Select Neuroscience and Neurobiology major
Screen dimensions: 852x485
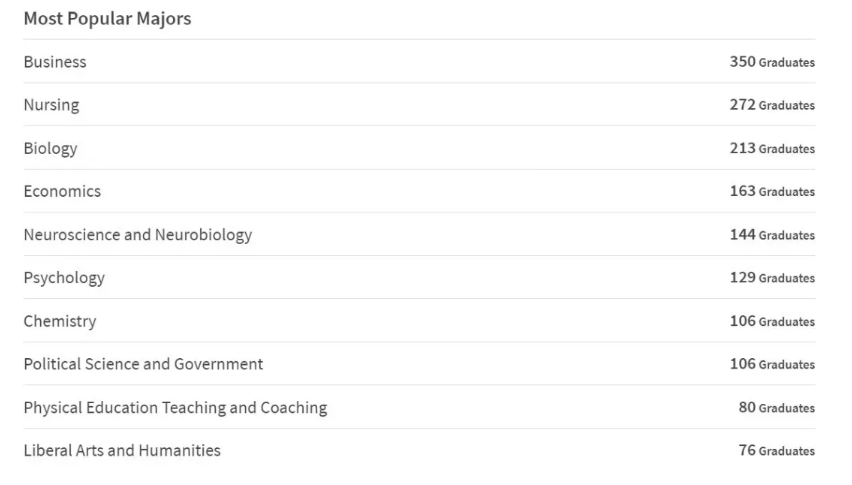pyautogui.click(x=138, y=235)
